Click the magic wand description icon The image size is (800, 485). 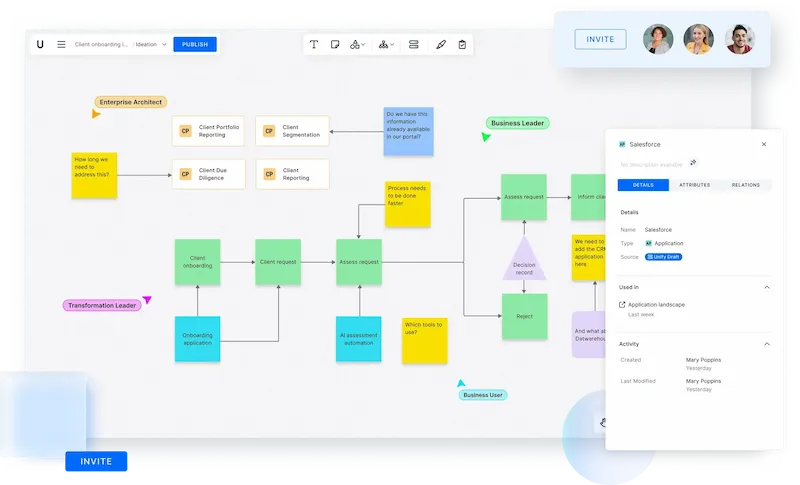pos(693,163)
